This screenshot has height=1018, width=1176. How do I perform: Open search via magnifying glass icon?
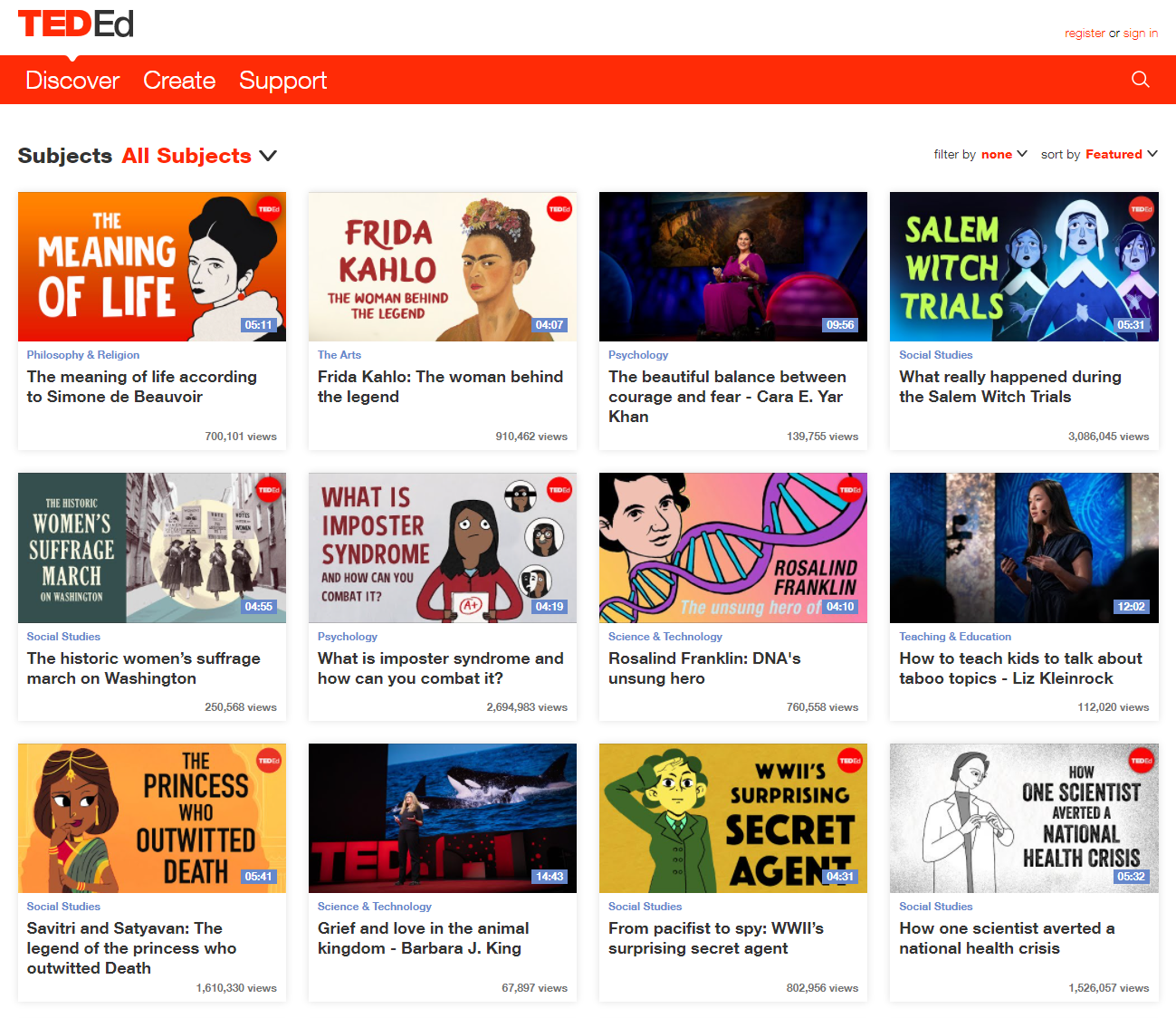pos(1141,80)
